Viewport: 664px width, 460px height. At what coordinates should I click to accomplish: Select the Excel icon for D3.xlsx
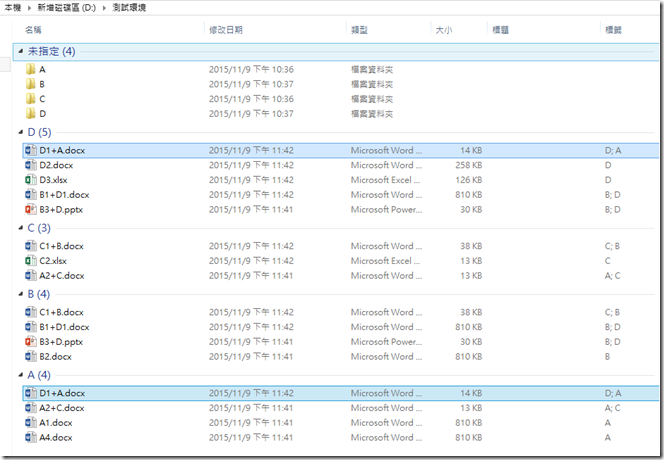[x=29, y=180]
